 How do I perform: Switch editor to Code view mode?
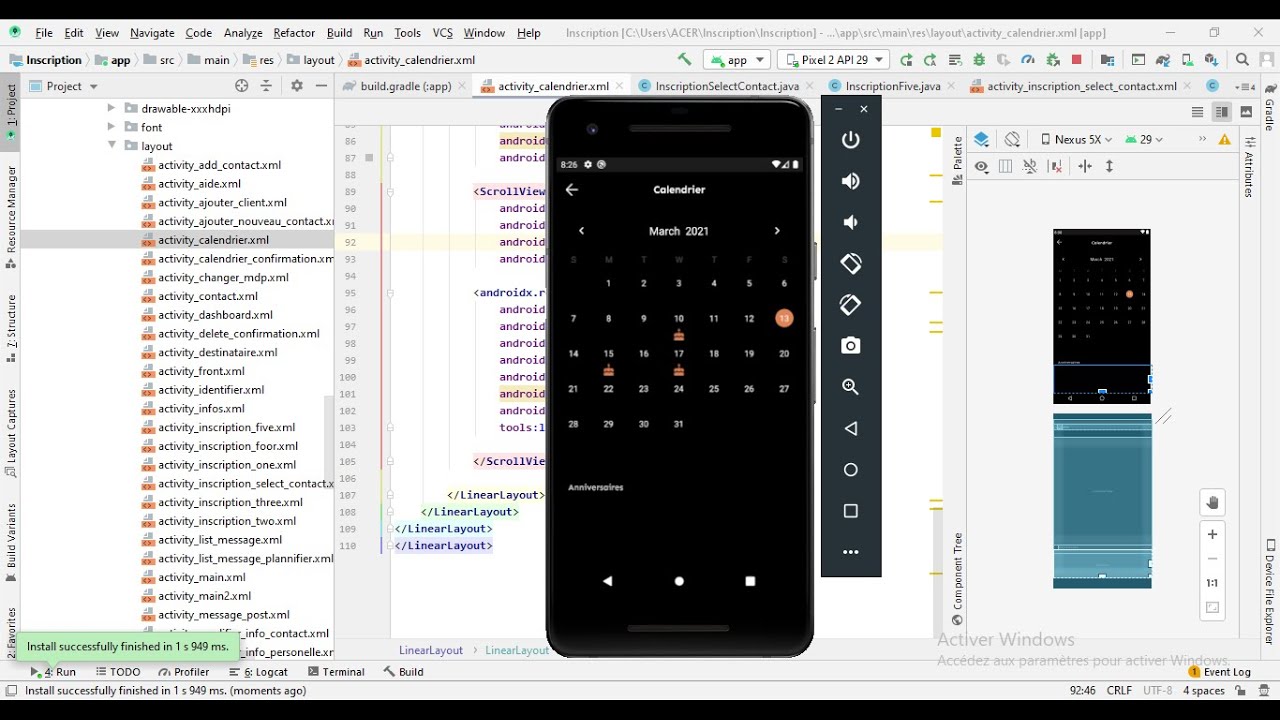coord(1197,113)
